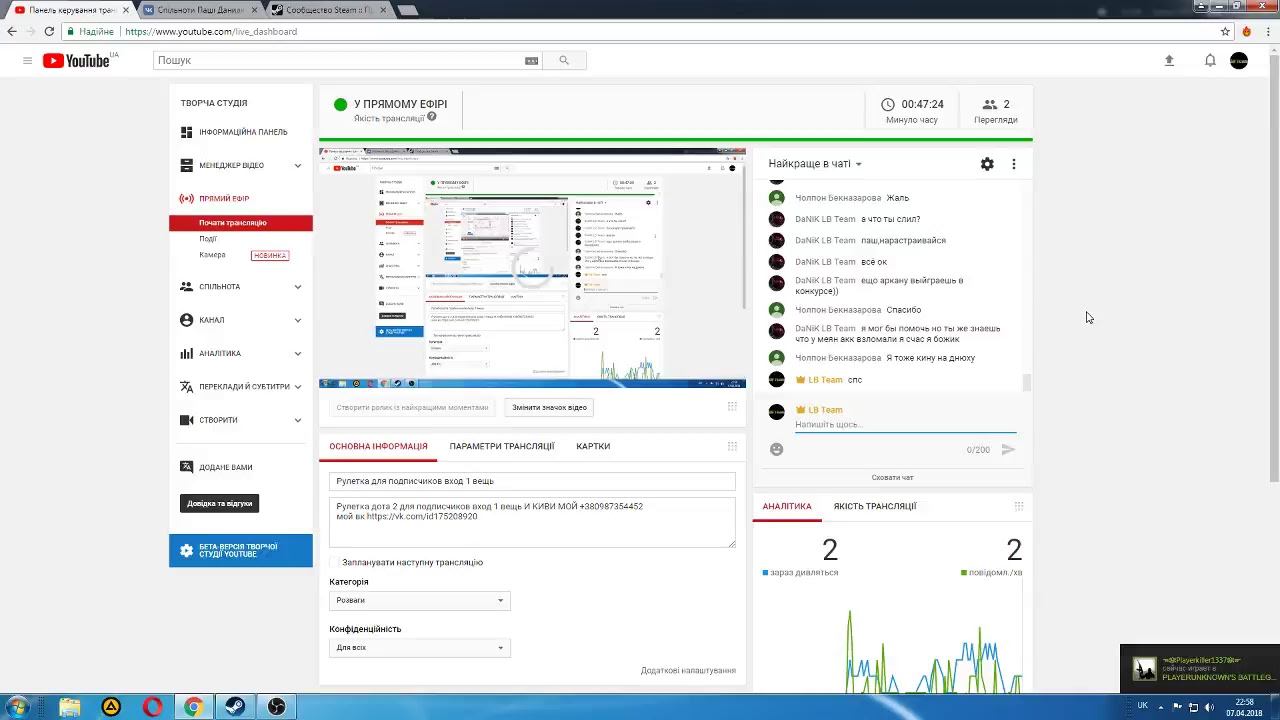Open Почати трансляцію sidebar item

point(241,223)
